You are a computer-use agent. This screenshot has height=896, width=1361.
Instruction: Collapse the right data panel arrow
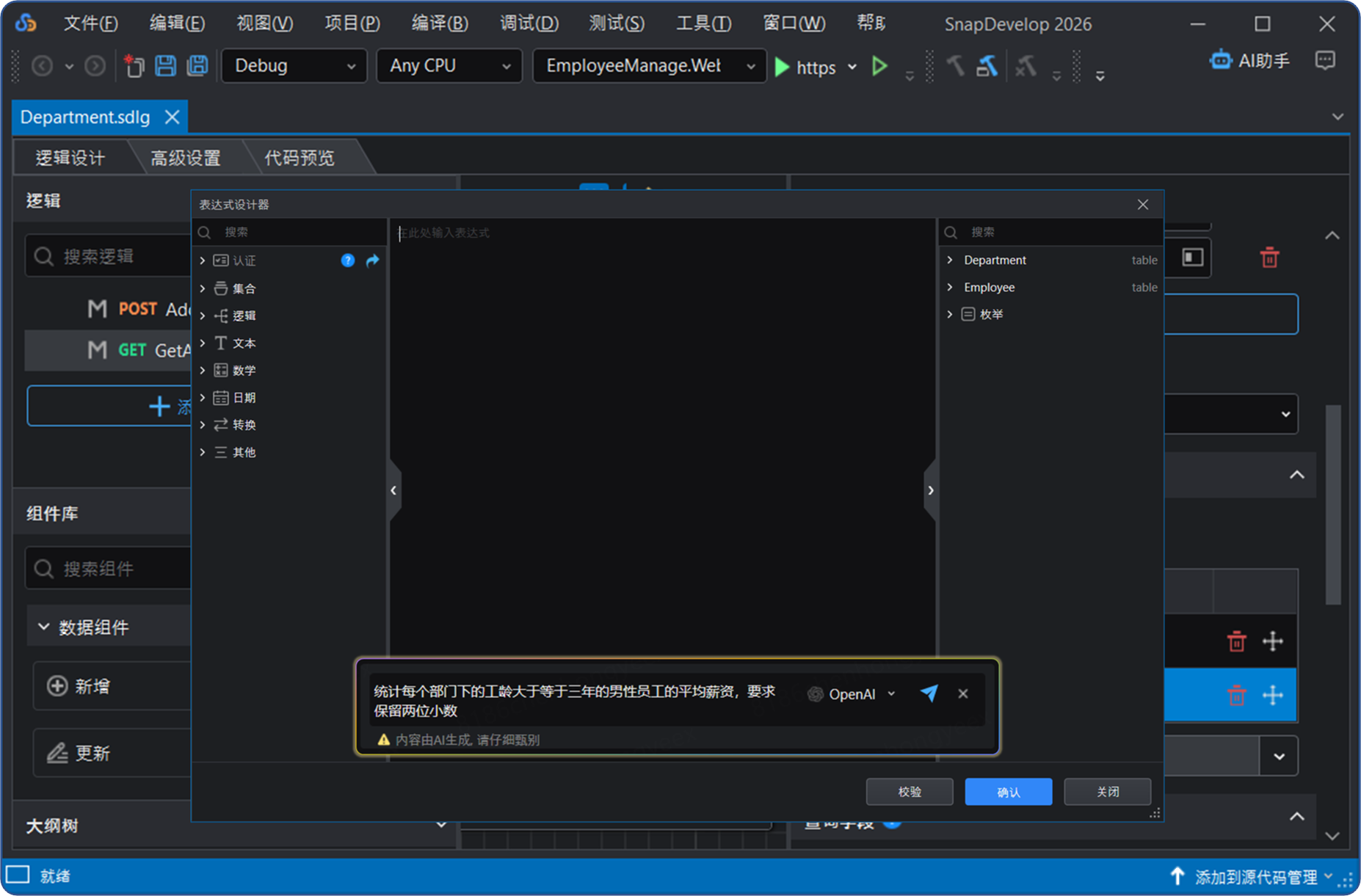click(931, 490)
